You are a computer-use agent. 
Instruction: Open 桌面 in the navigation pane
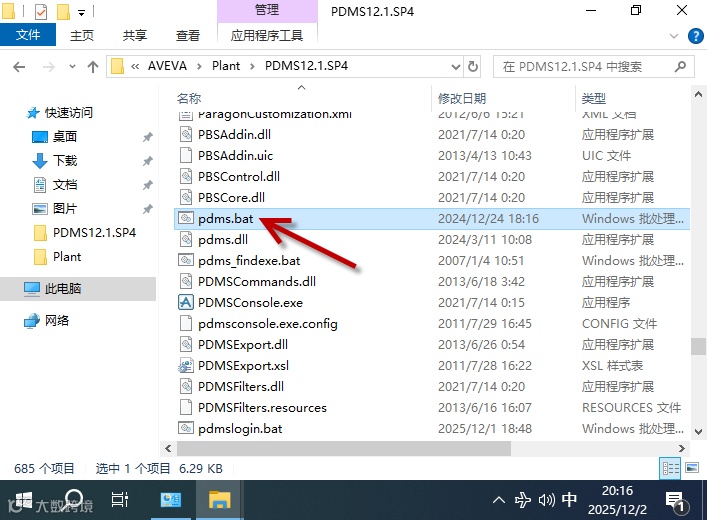(x=64, y=136)
